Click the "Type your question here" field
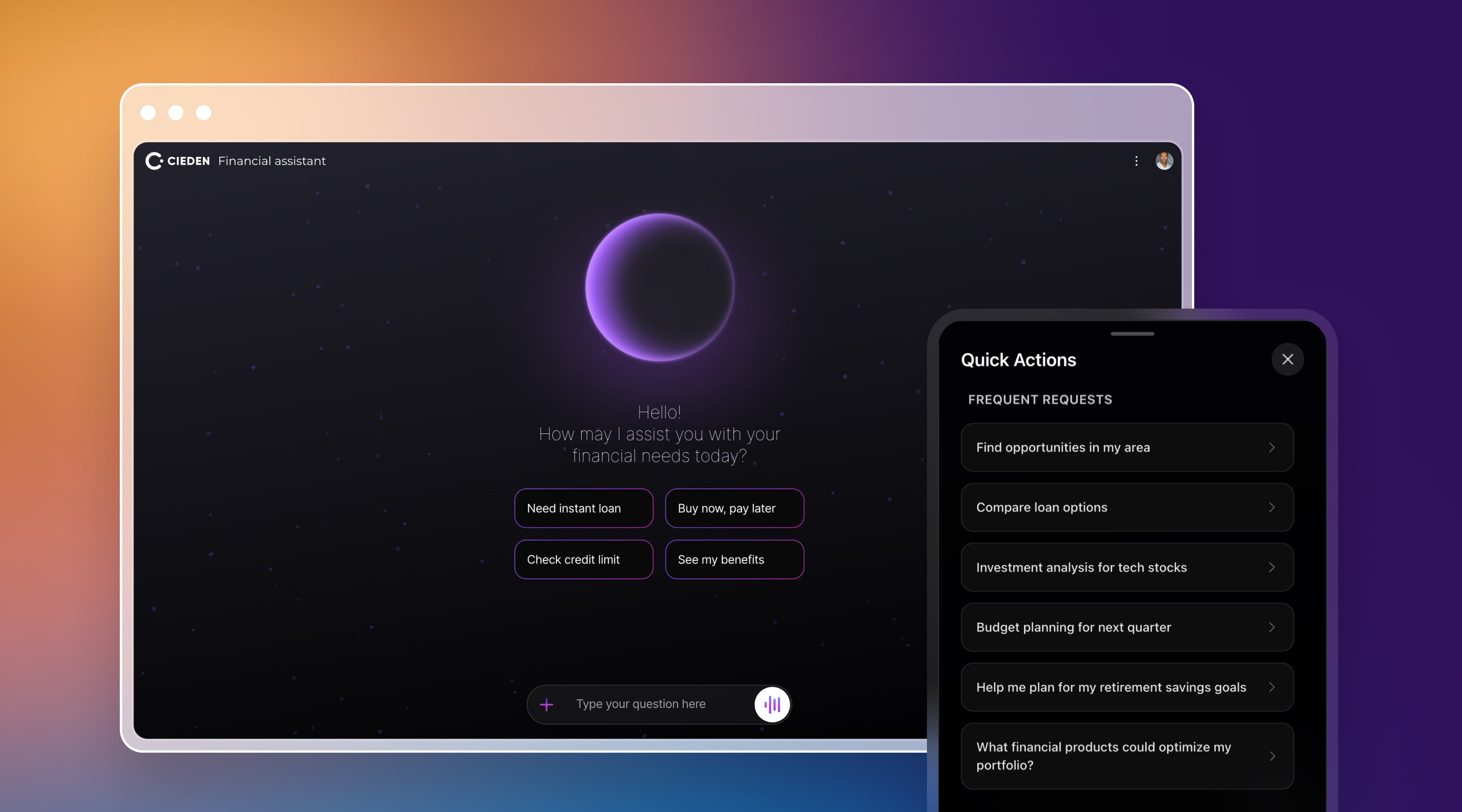The image size is (1462, 812). pyautogui.click(x=640, y=704)
